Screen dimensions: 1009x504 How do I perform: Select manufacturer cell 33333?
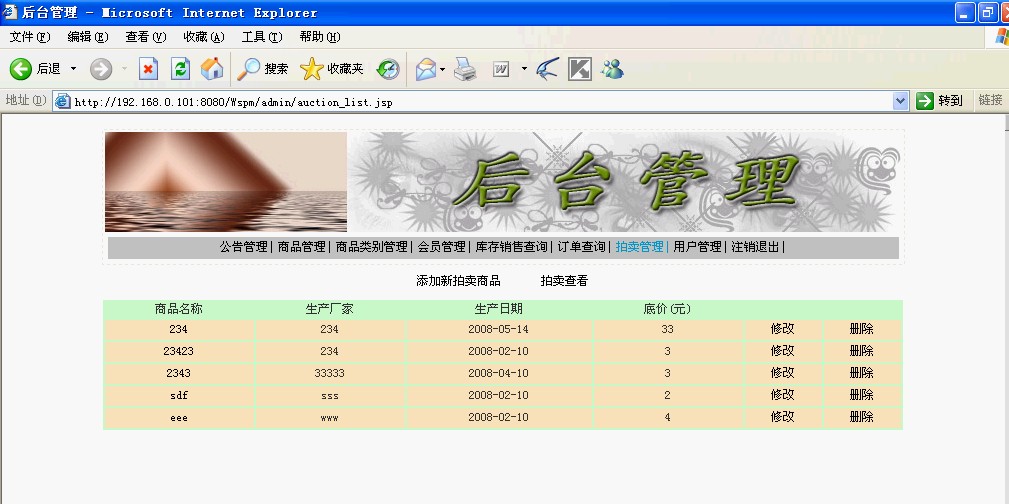[329, 373]
